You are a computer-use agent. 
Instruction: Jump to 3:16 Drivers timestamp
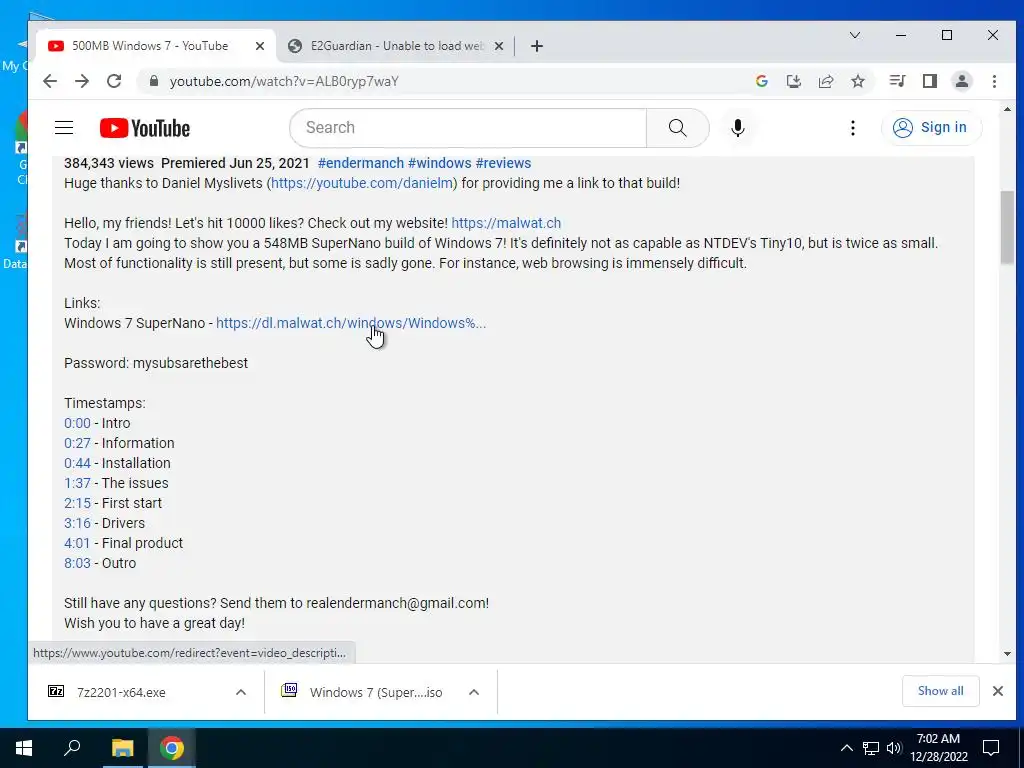[77, 523]
